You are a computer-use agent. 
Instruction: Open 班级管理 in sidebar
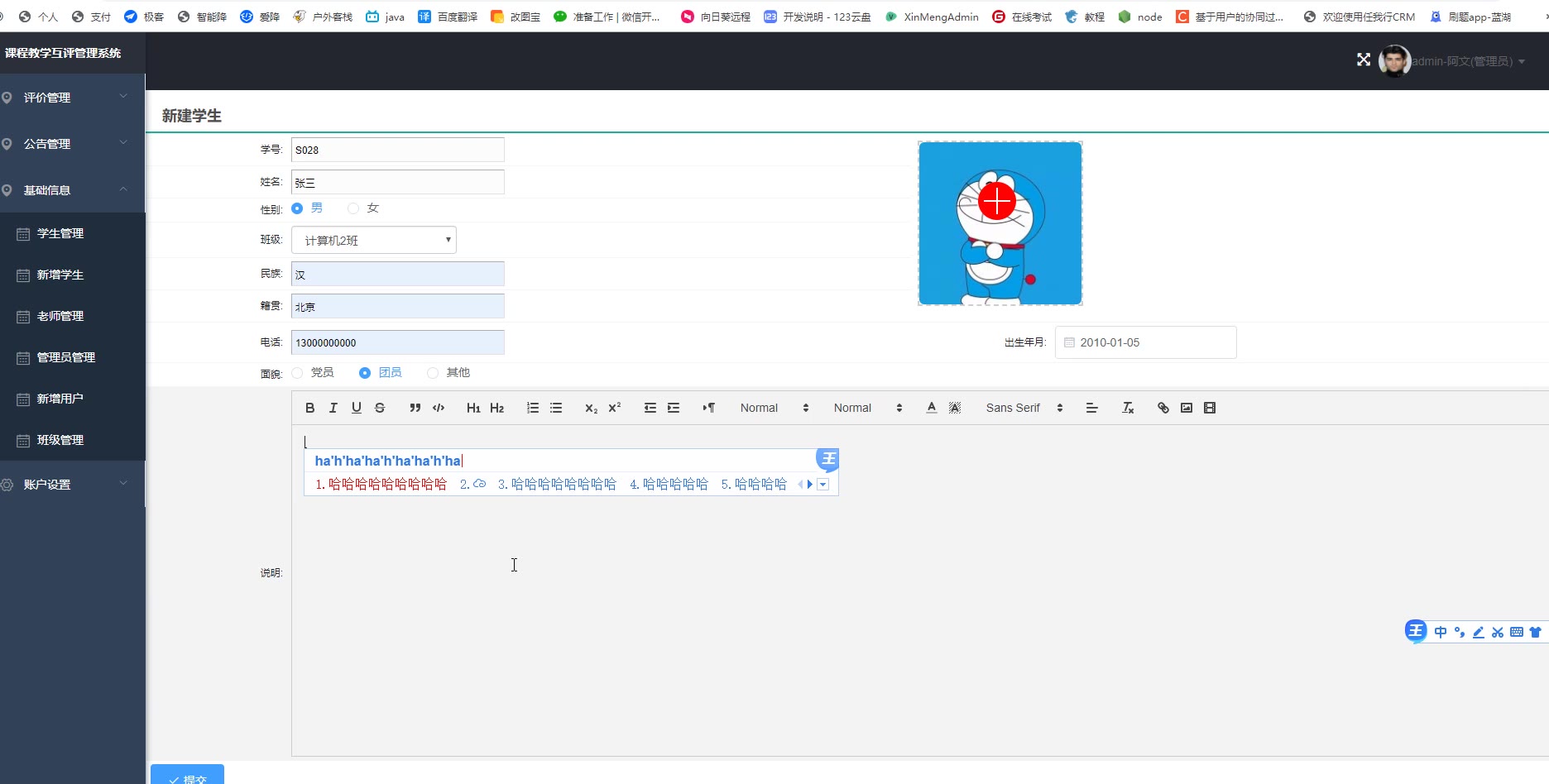pyautogui.click(x=73, y=440)
